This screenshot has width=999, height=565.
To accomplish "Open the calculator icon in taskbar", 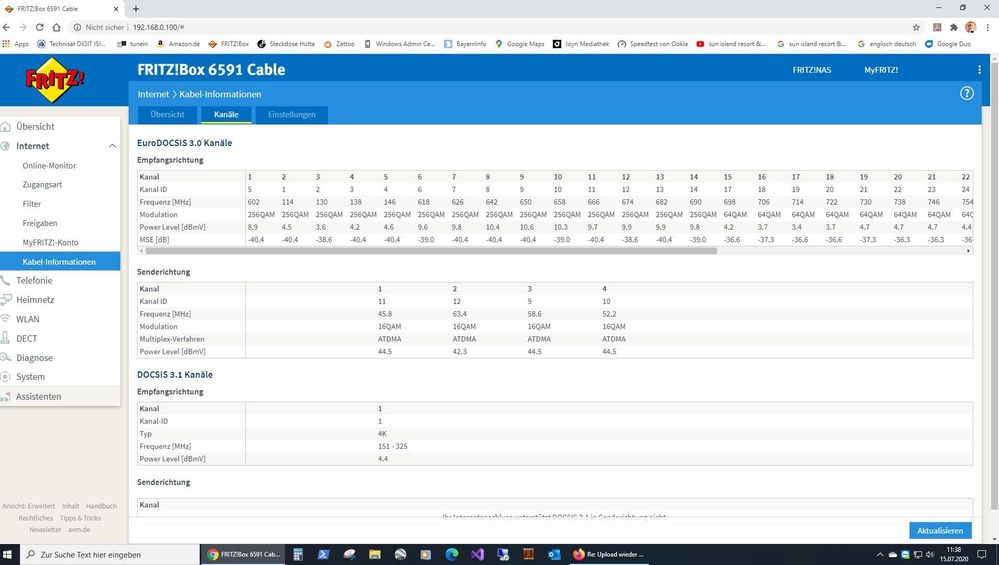I will tap(298, 554).
